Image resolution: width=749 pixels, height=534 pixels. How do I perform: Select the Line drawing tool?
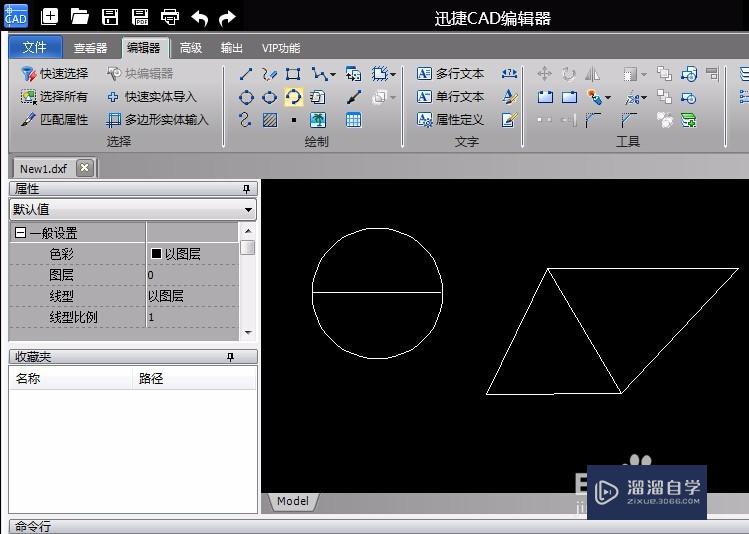[x=246, y=74]
